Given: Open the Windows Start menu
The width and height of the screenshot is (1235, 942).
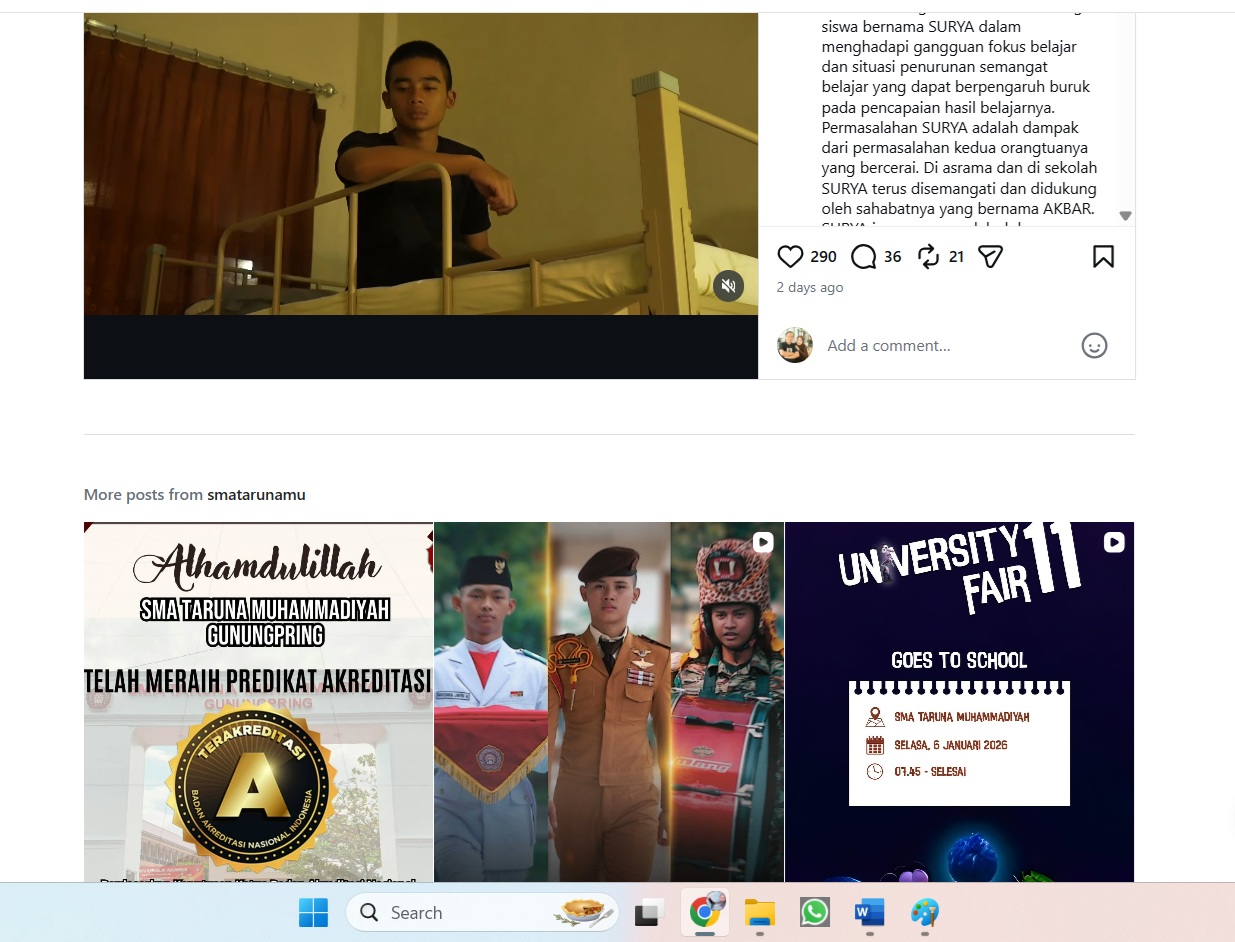Looking at the screenshot, I should [x=313, y=912].
